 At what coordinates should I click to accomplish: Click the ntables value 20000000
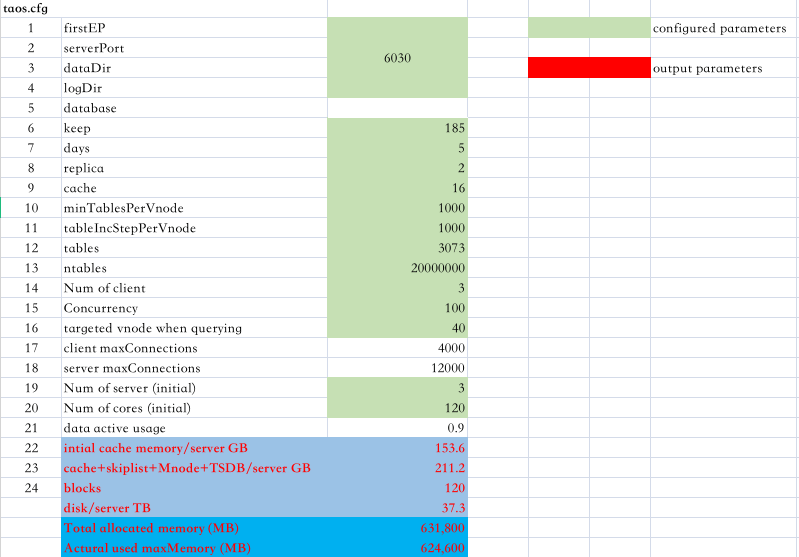click(x=397, y=268)
